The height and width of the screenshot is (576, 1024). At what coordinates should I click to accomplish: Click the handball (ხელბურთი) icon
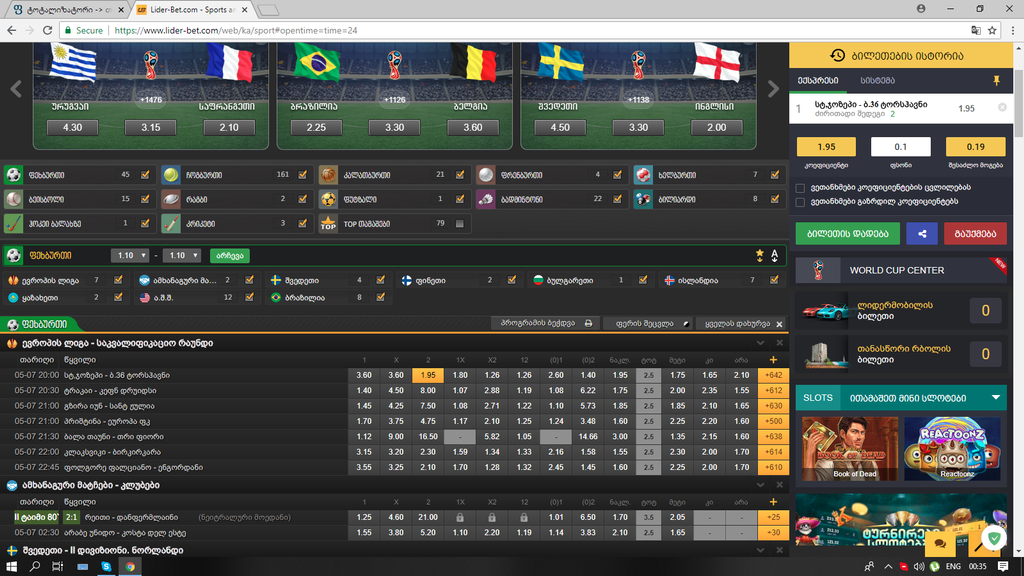pyautogui.click(x=643, y=175)
